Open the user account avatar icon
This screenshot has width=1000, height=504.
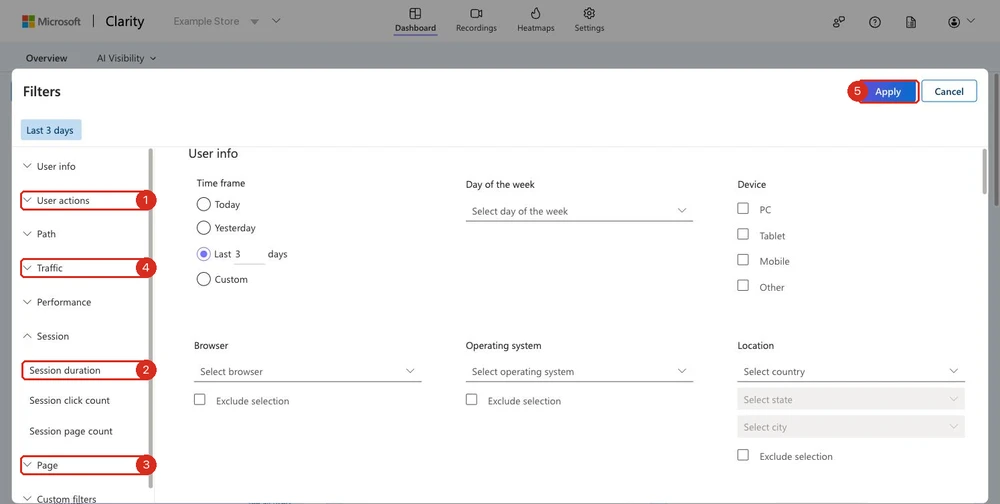tap(954, 22)
